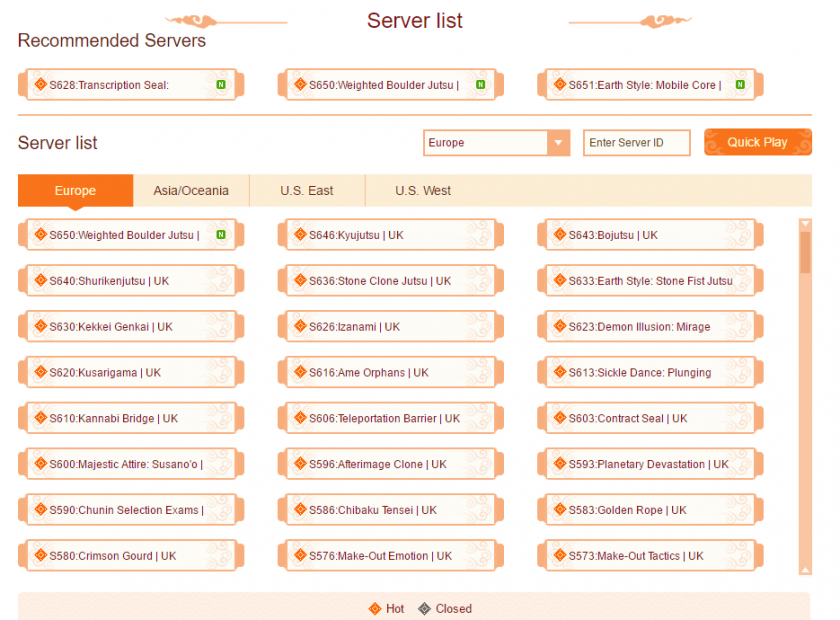Click the green N badge on recommended S651

pos(740,85)
